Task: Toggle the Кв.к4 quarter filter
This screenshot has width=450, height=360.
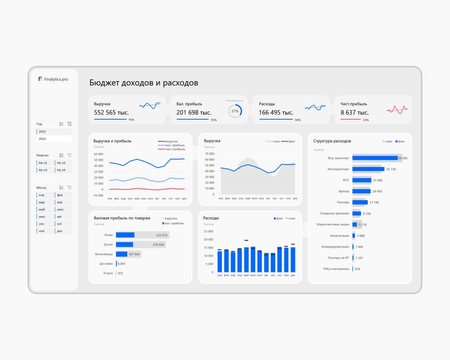Action: [x=63, y=170]
